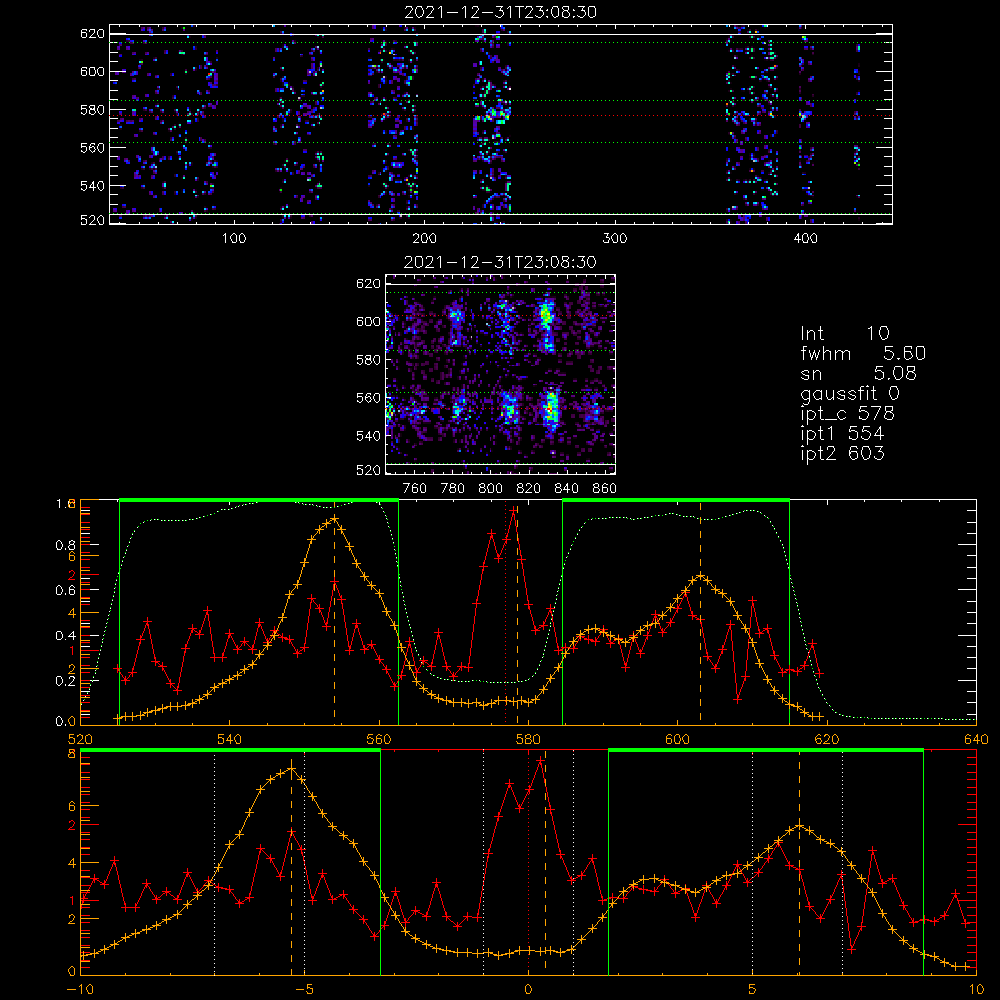Click the 'ipt1 554' text
This screenshot has width=1000, height=1000.
[x=842, y=434]
